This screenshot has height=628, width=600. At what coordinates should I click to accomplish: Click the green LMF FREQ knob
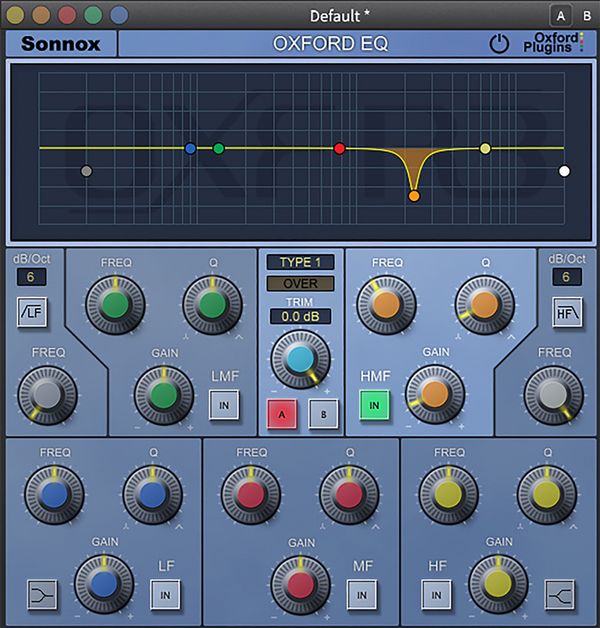coord(115,305)
